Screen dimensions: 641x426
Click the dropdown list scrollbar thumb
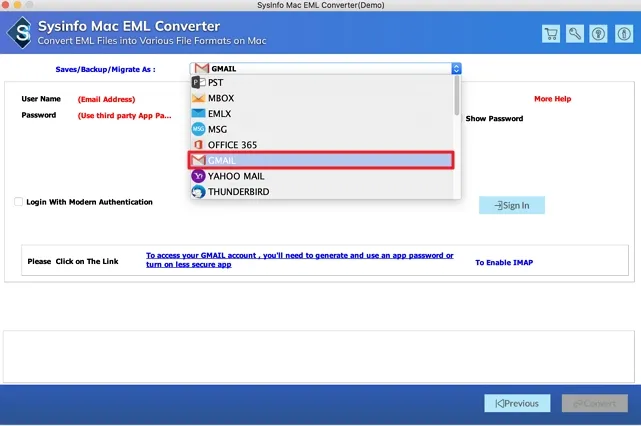pos(457,96)
